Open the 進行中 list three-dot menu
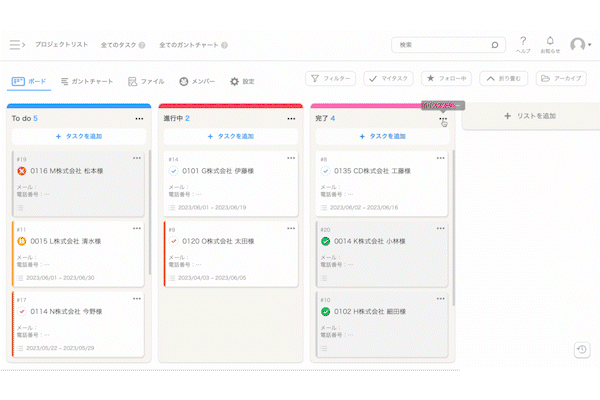The width and height of the screenshot is (600, 400). click(x=291, y=119)
